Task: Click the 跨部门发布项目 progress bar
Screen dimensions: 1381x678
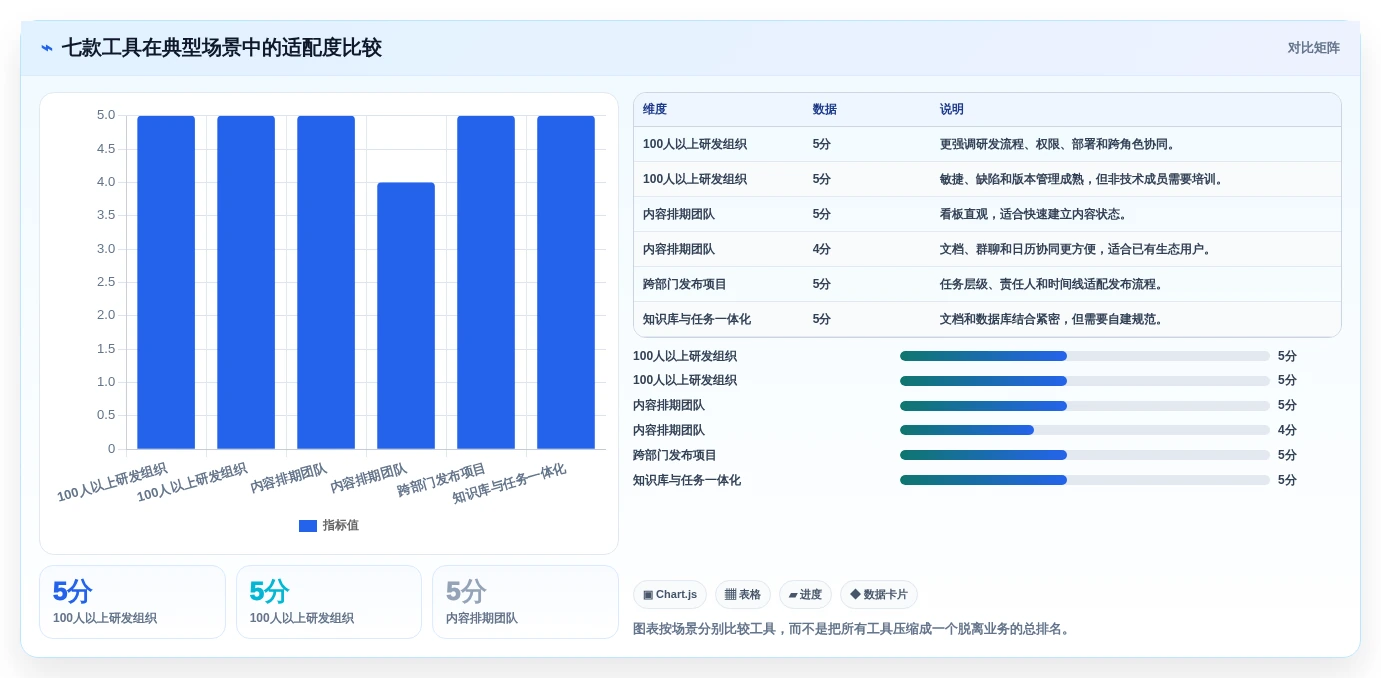Action: tap(1085, 455)
